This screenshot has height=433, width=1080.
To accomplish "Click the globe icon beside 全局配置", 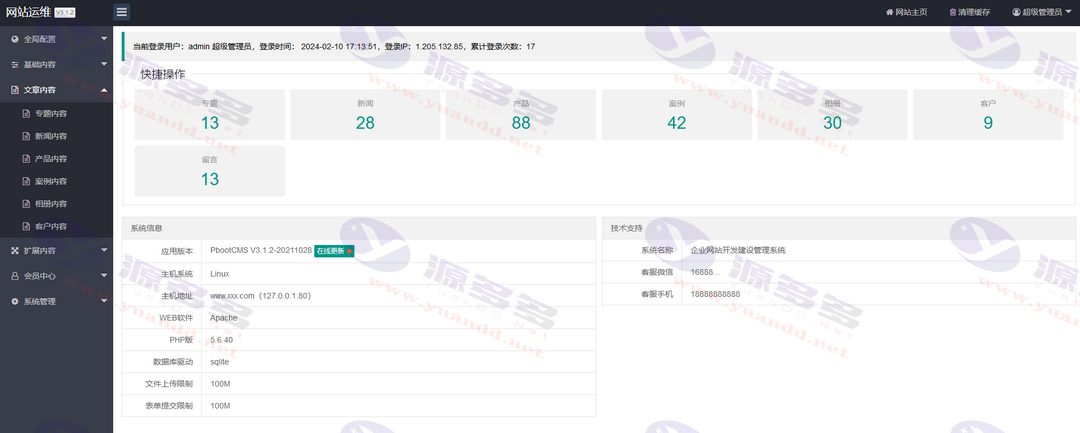I will pos(14,39).
